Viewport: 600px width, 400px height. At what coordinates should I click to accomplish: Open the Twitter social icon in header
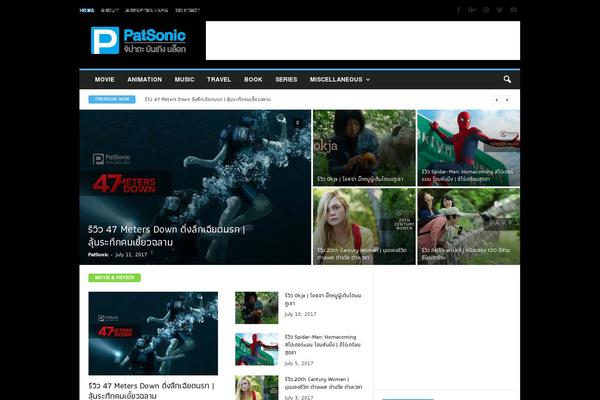pyautogui.click(x=500, y=10)
